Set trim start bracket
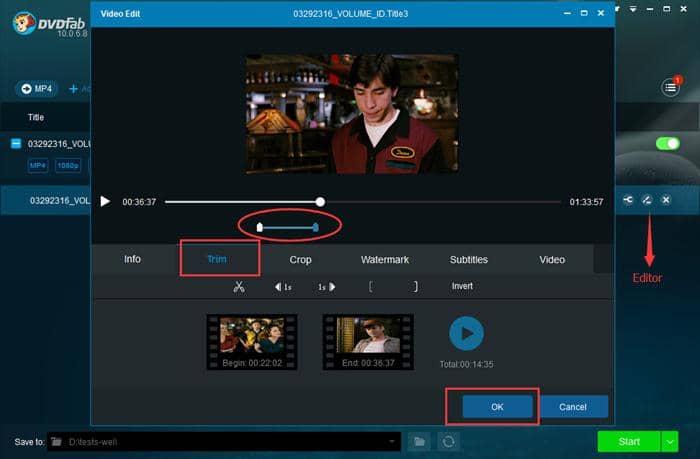Screen dimensions: 700x459 coord(371,286)
